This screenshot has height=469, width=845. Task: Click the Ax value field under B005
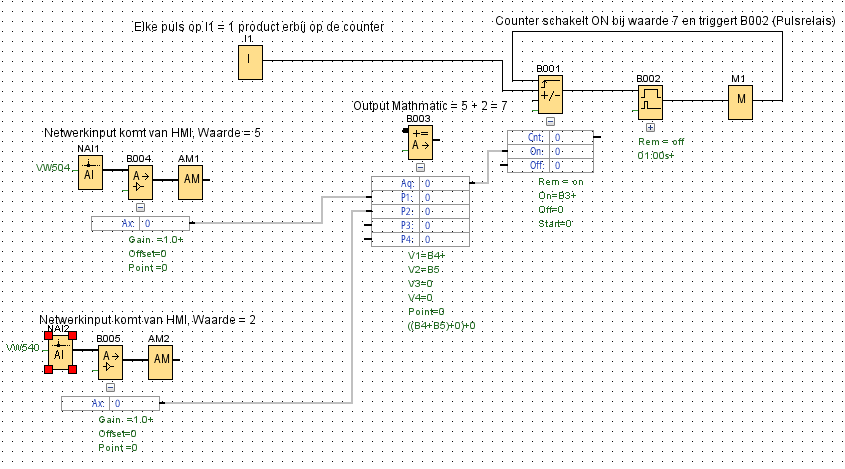pyautogui.click(x=135, y=403)
